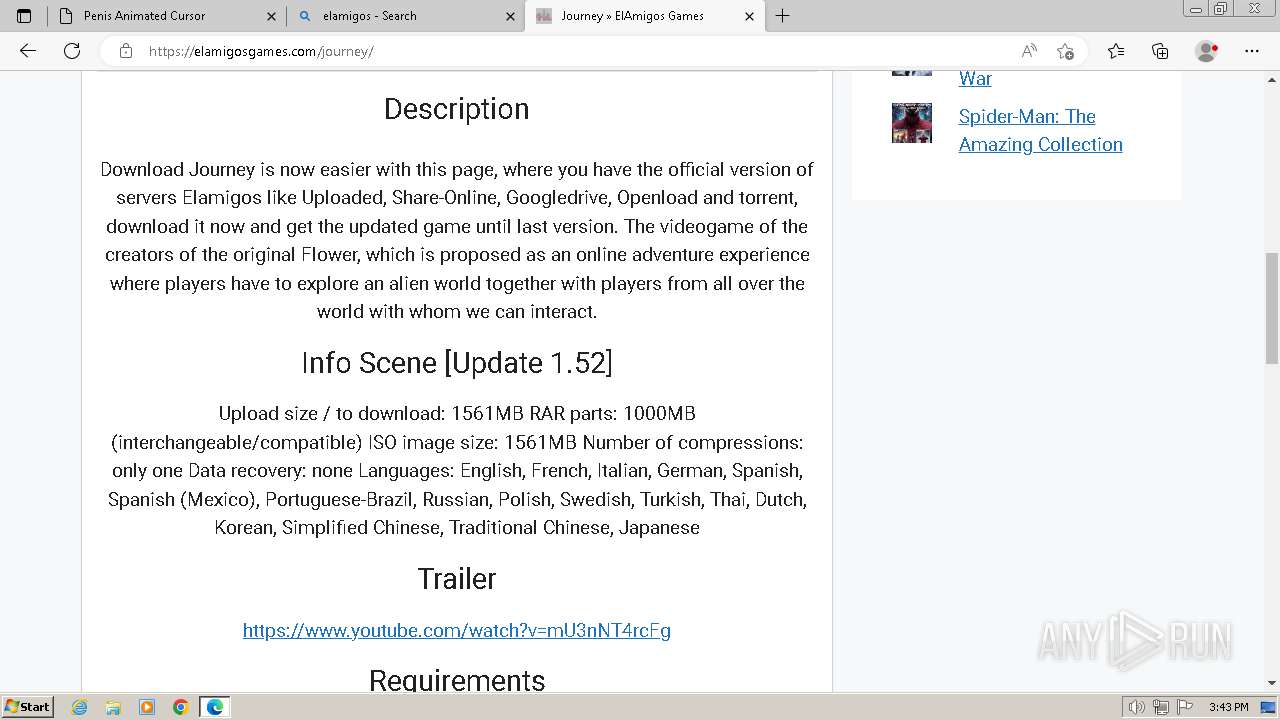Click the 'Info Scene [Update 1.52]' heading
This screenshot has height=720, width=1280.
click(x=457, y=362)
